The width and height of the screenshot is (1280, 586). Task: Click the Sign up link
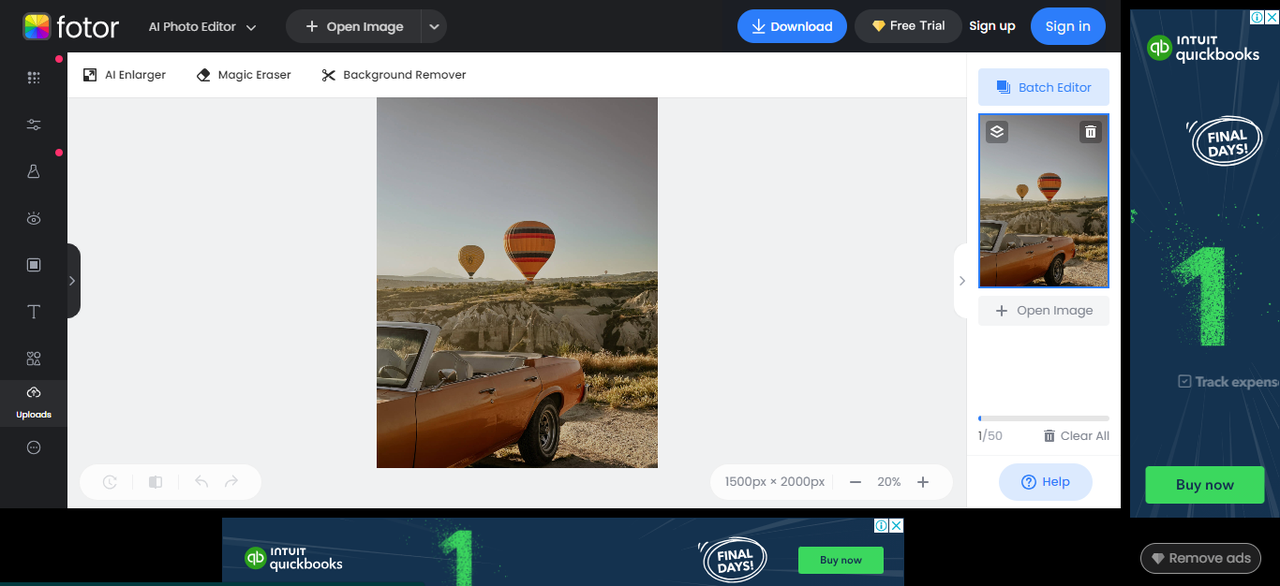click(992, 26)
